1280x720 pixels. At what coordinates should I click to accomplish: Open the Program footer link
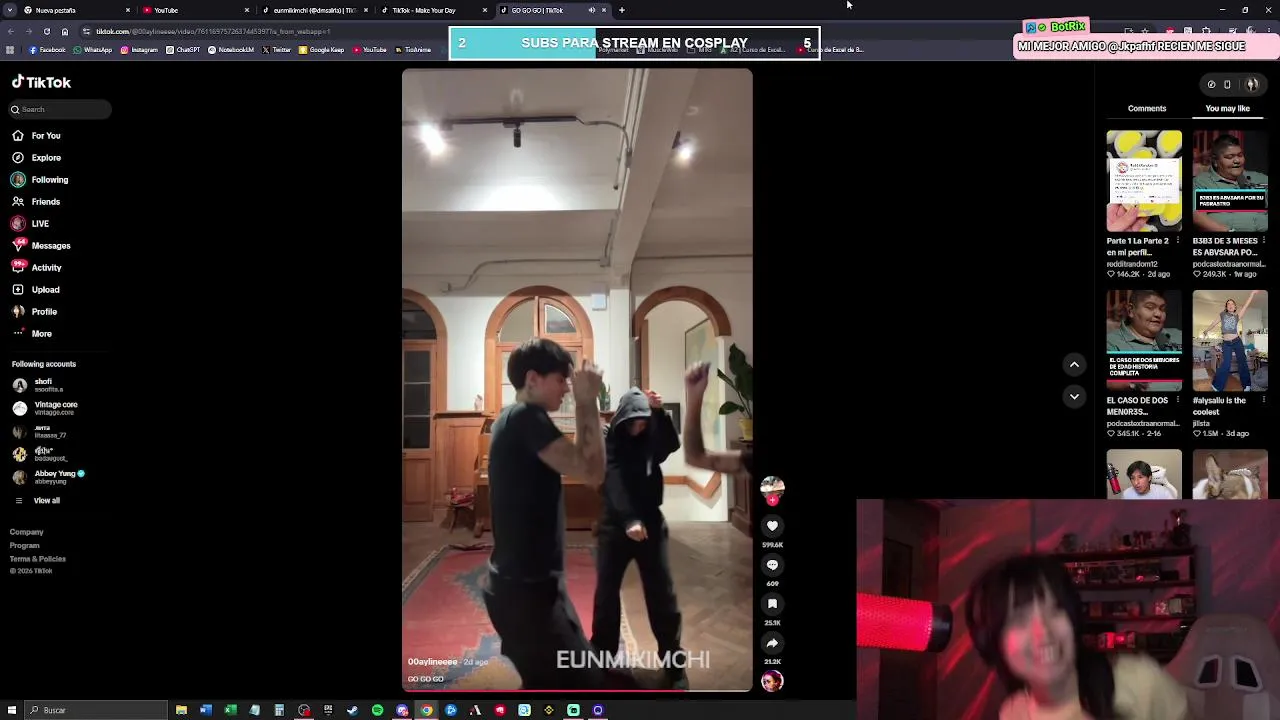point(25,546)
